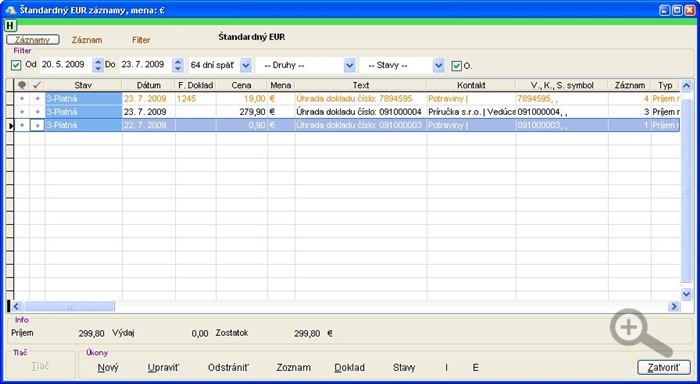Click the Do date spinner

(x=178, y=65)
